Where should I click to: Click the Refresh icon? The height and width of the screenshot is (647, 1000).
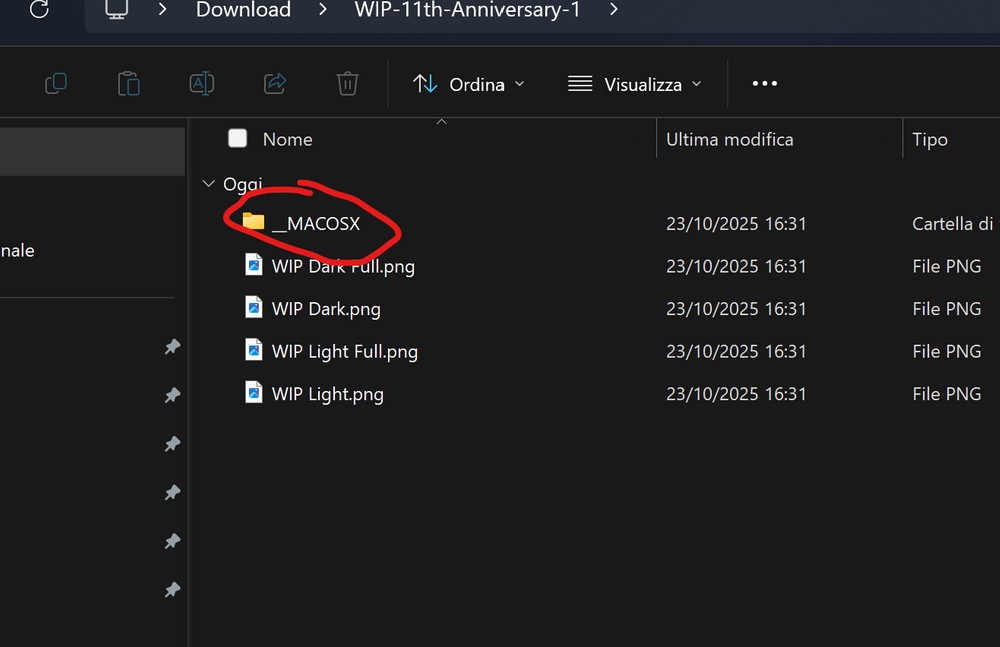click(39, 10)
